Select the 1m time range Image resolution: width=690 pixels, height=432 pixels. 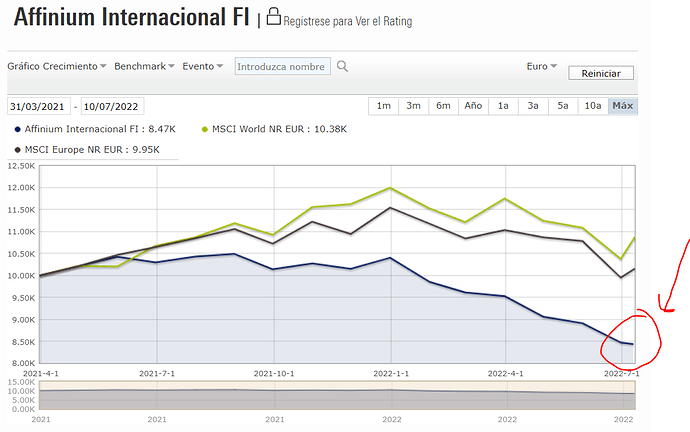coord(383,106)
